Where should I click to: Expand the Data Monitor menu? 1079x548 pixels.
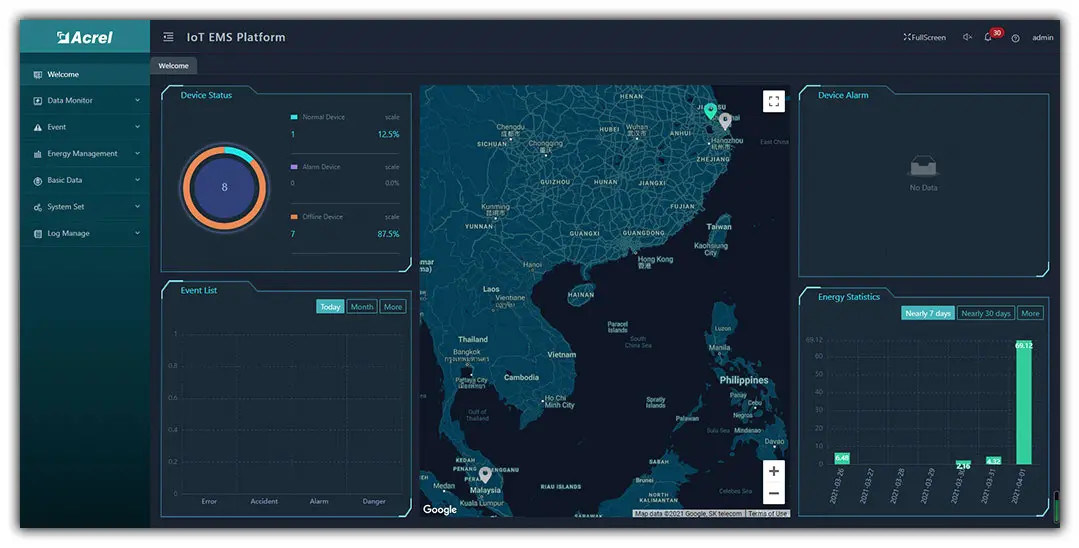click(137, 100)
